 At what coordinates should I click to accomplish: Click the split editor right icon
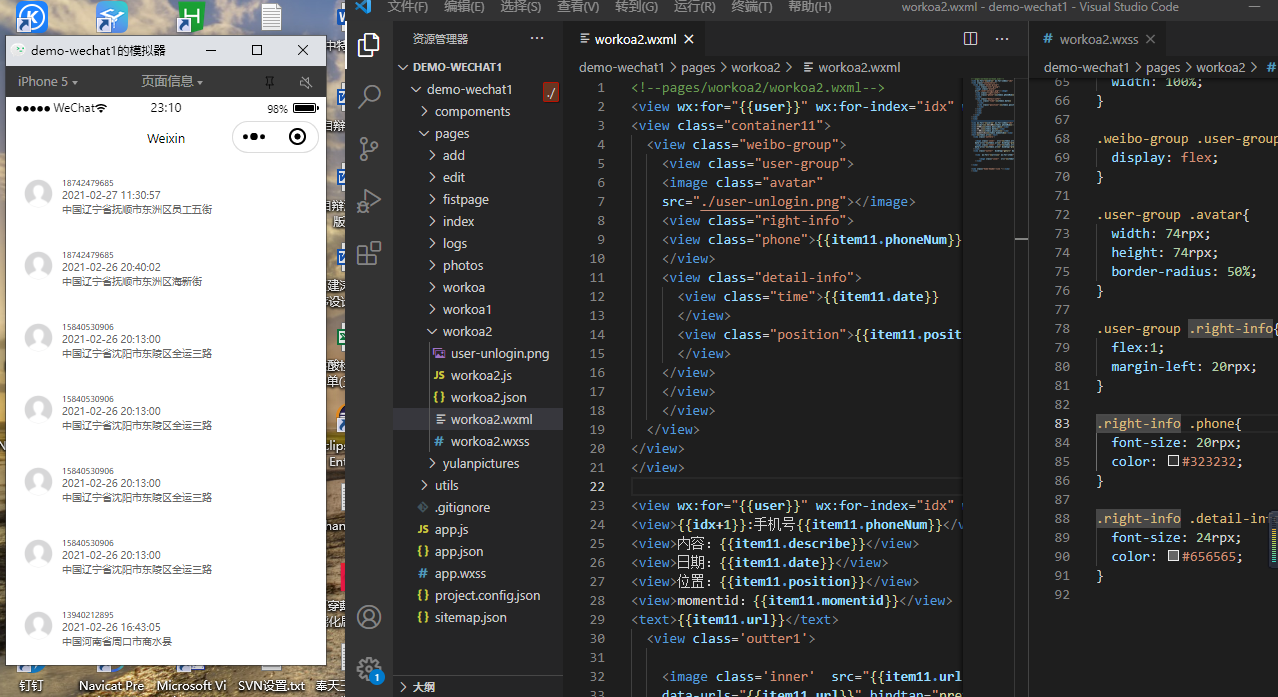pos(970,39)
